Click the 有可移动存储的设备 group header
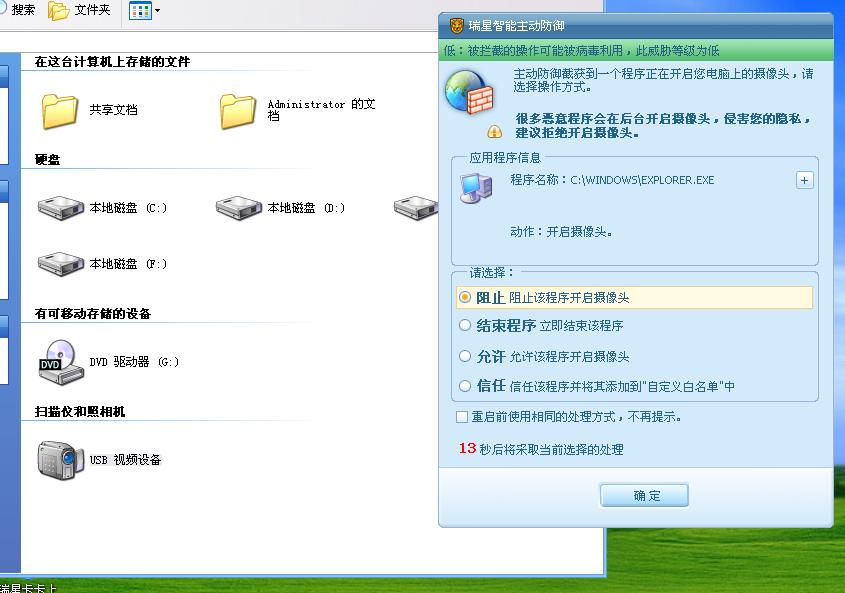 coord(93,314)
